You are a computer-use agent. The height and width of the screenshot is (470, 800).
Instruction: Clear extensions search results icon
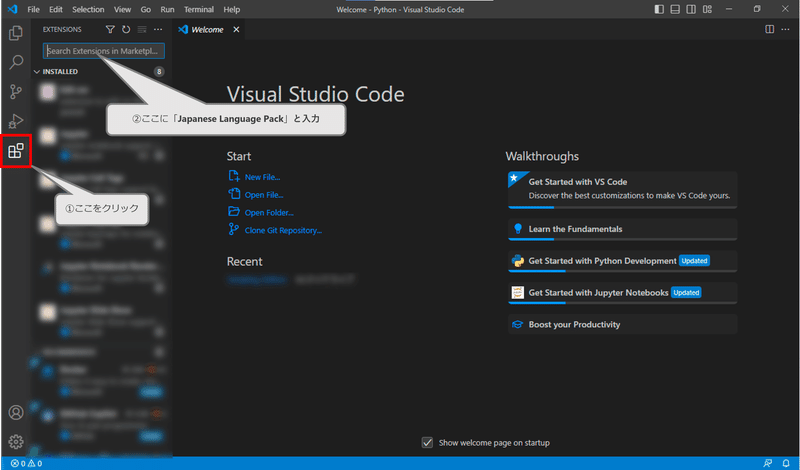[x=142, y=30]
